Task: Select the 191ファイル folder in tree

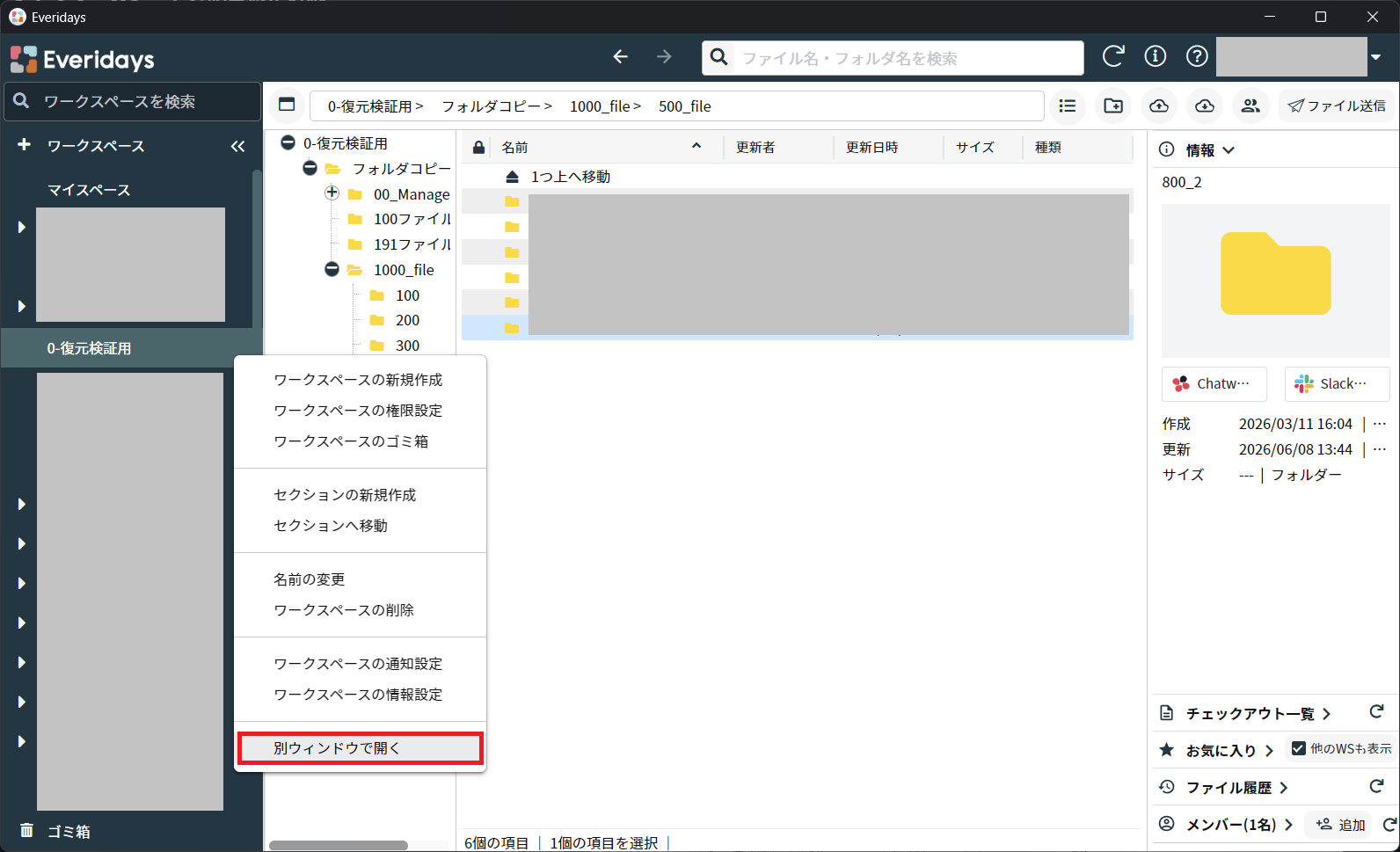Action: click(x=412, y=244)
